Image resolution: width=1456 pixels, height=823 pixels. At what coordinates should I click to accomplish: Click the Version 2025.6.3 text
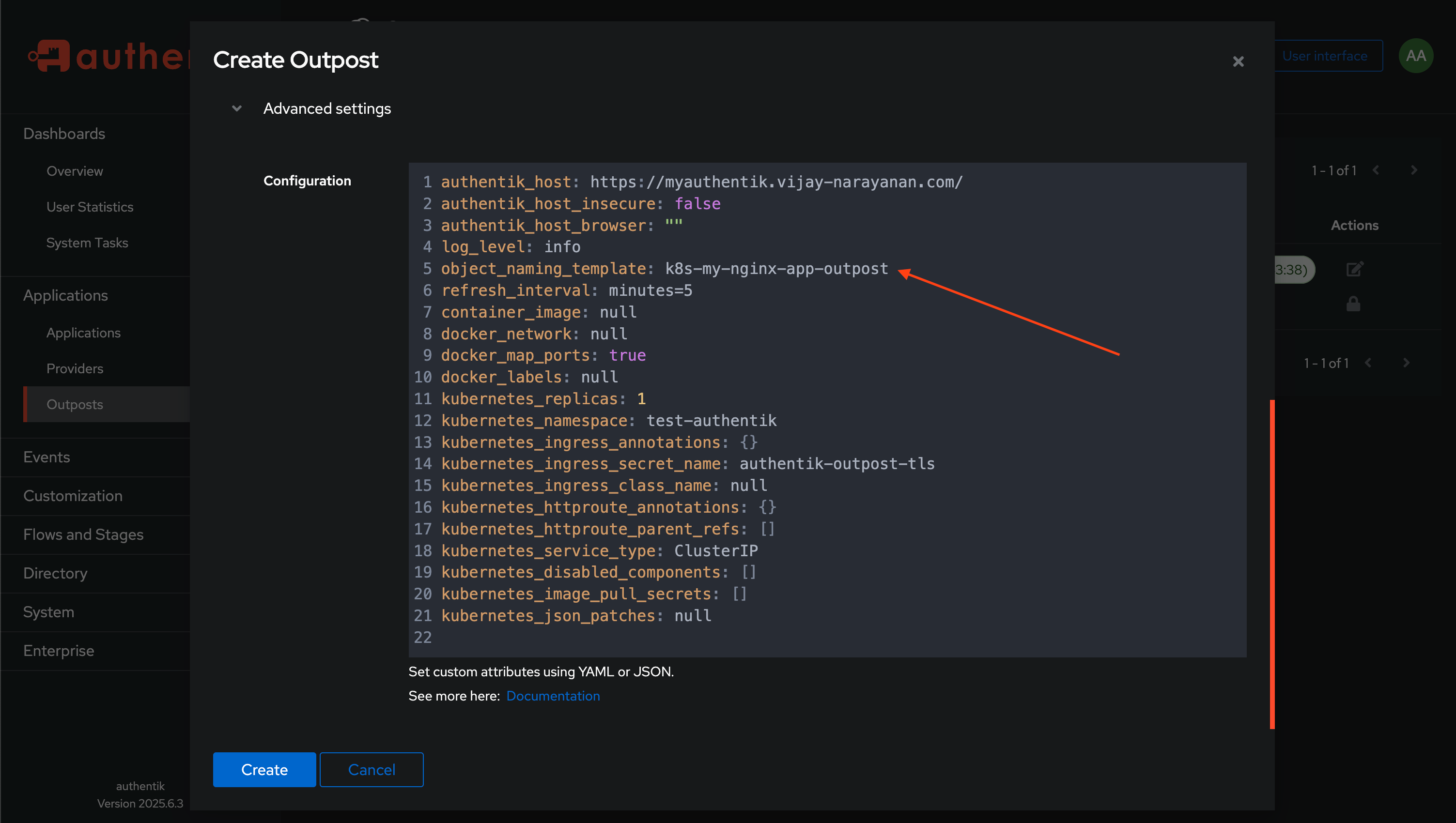(x=139, y=803)
